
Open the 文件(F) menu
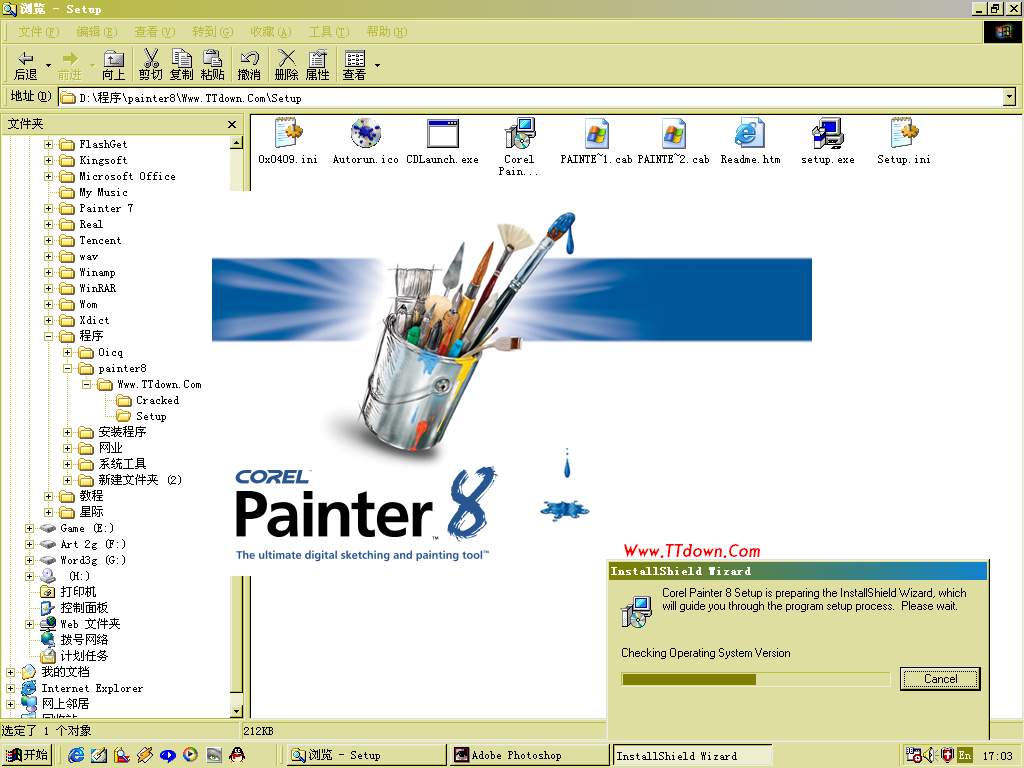pyautogui.click(x=38, y=31)
